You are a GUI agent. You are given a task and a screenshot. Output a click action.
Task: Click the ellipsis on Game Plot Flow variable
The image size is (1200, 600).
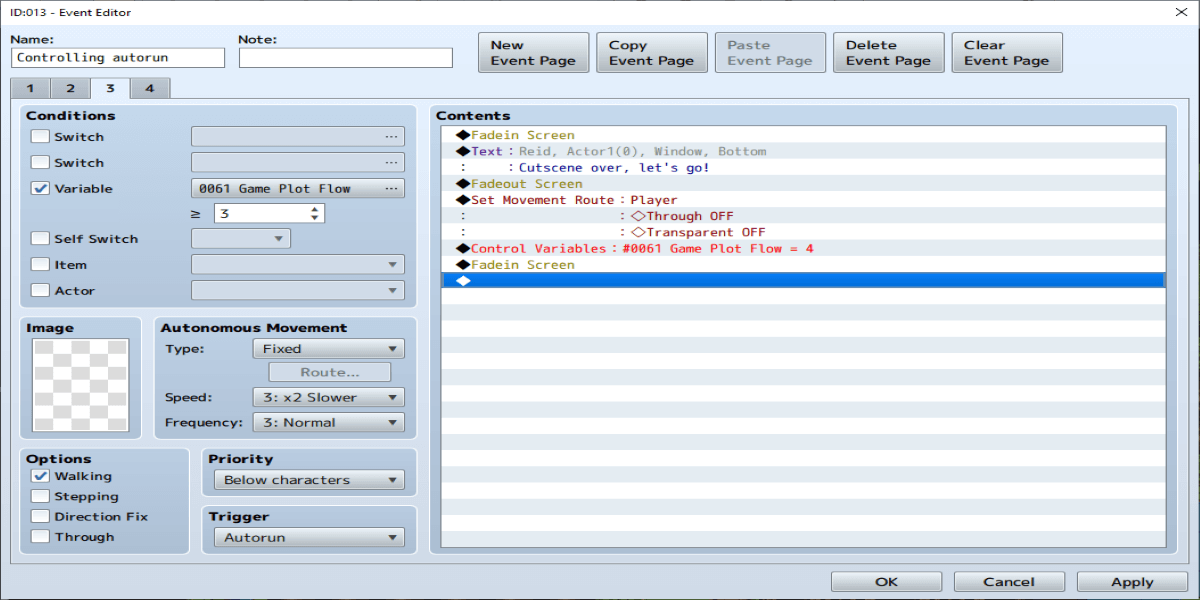pyautogui.click(x=391, y=189)
